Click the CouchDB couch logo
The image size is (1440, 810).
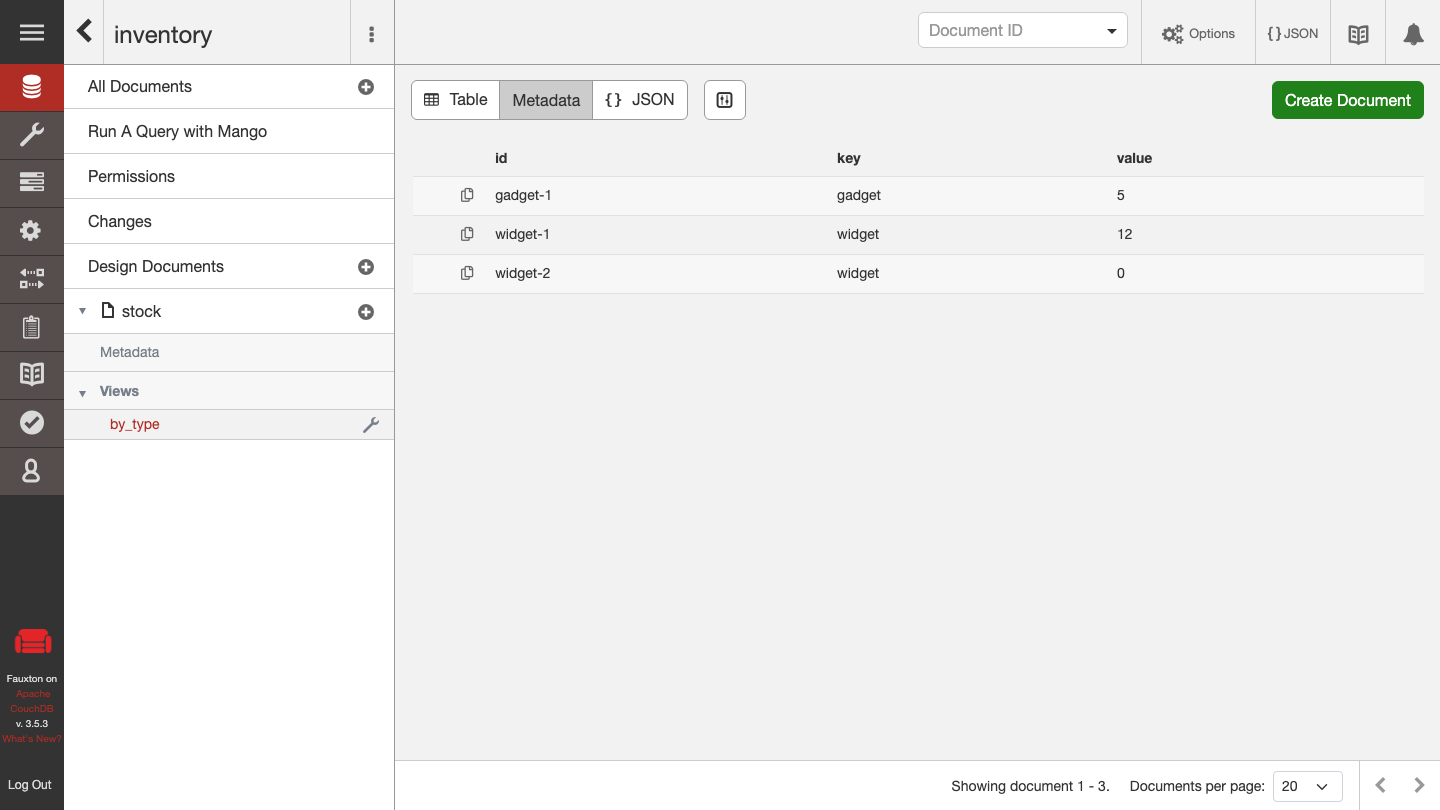coord(33,642)
